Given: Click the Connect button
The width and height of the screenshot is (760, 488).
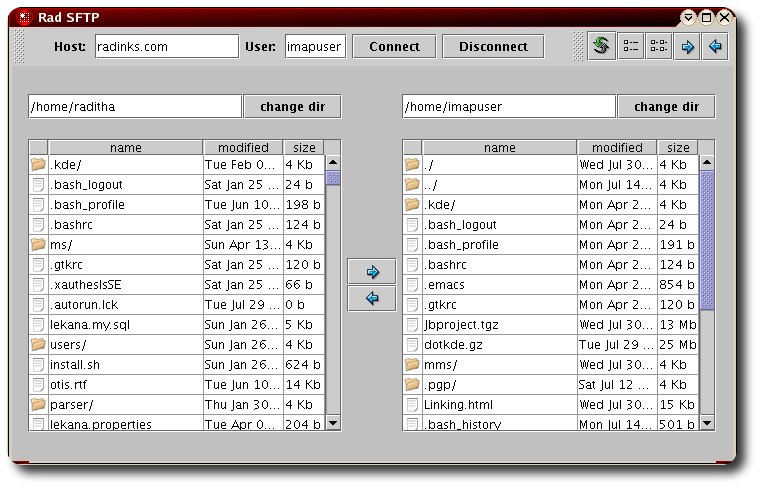Looking at the screenshot, I should coord(394,47).
